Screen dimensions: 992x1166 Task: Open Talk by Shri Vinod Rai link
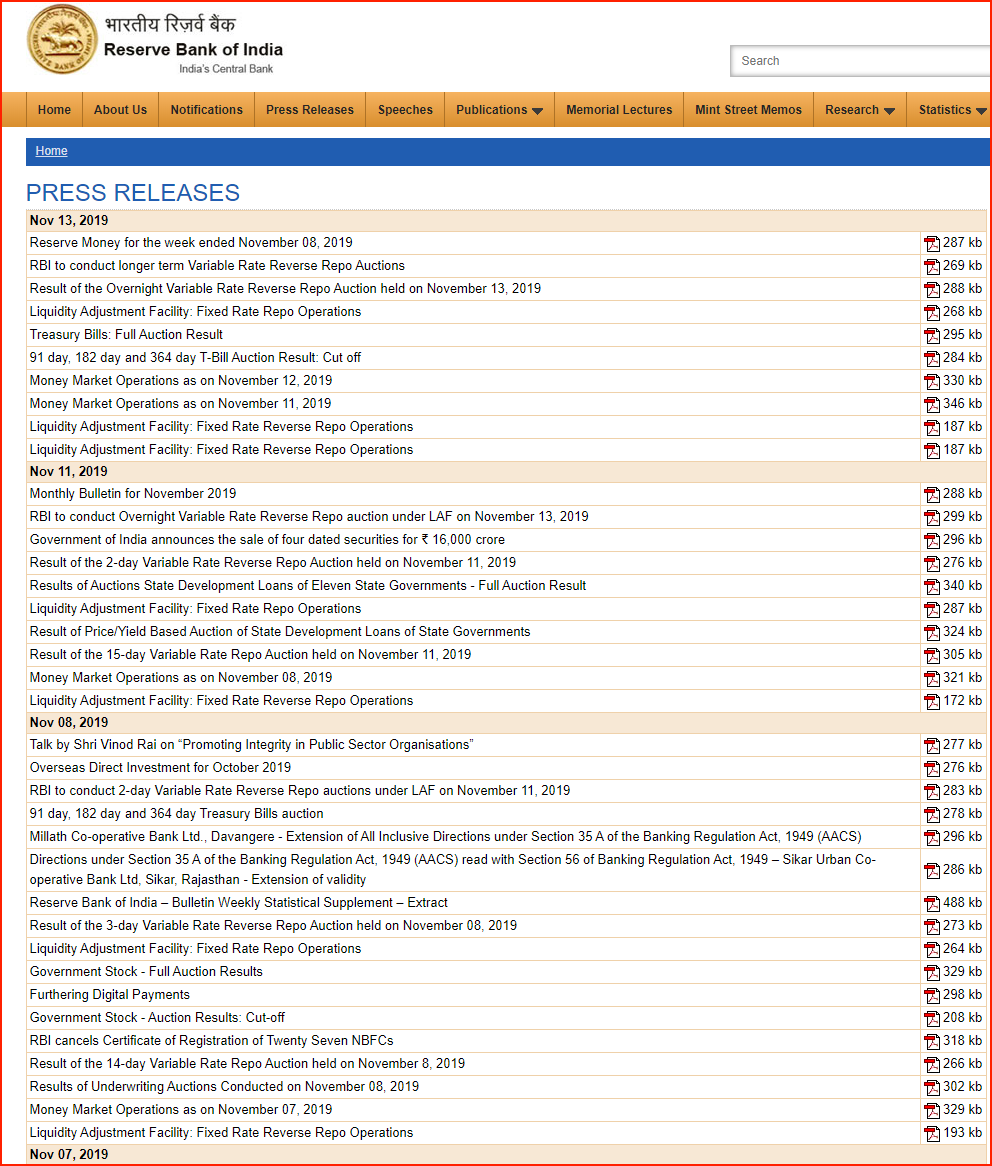click(252, 744)
